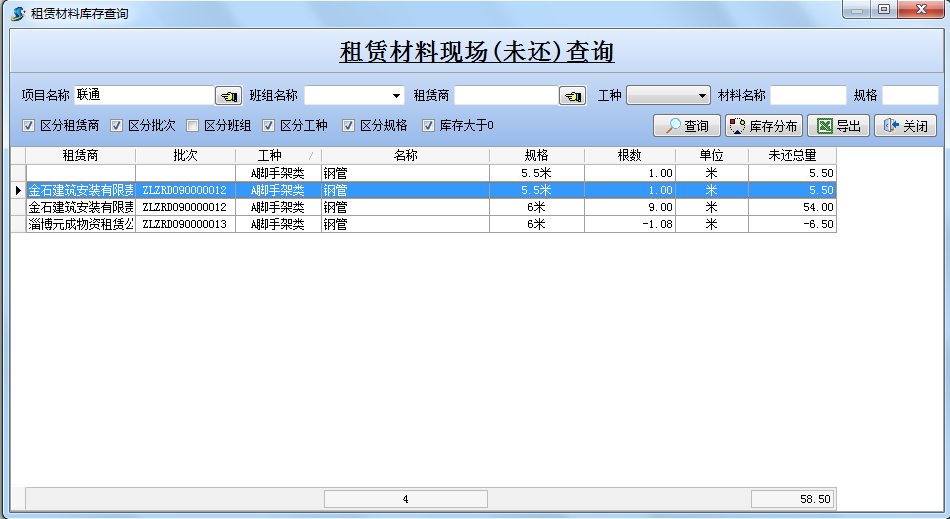Click the lookup icon next to 租赁商

(x=572, y=96)
